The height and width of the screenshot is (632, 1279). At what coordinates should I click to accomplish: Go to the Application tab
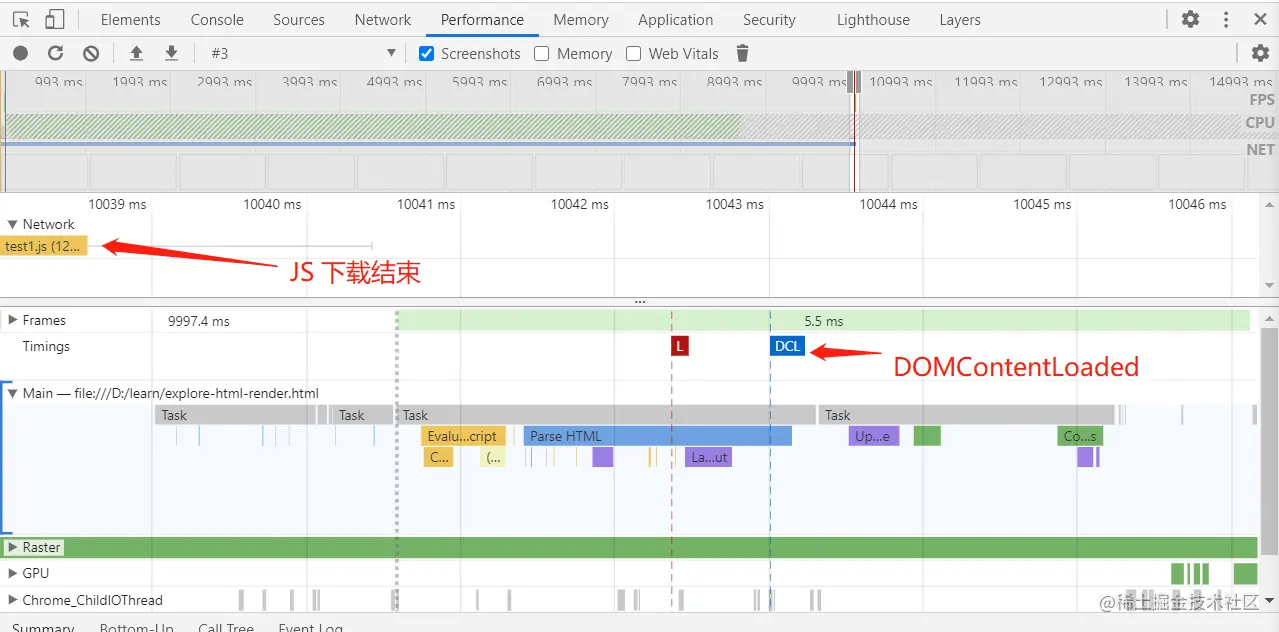pyautogui.click(x=676, y=19)
